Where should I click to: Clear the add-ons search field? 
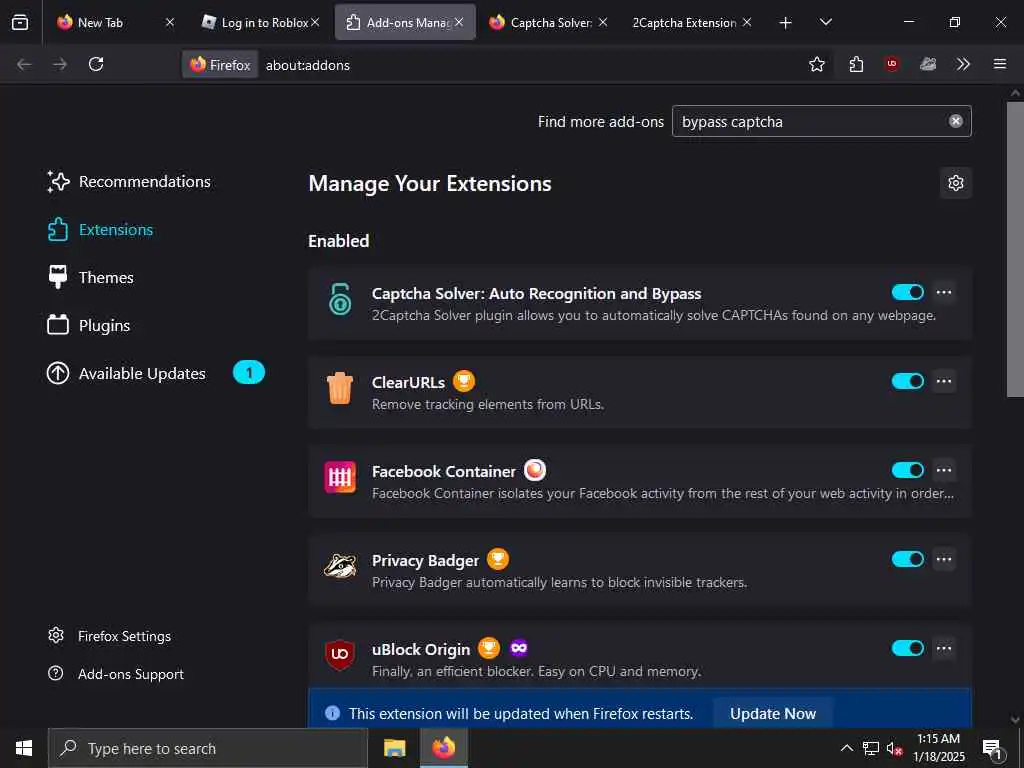[955, 121]
